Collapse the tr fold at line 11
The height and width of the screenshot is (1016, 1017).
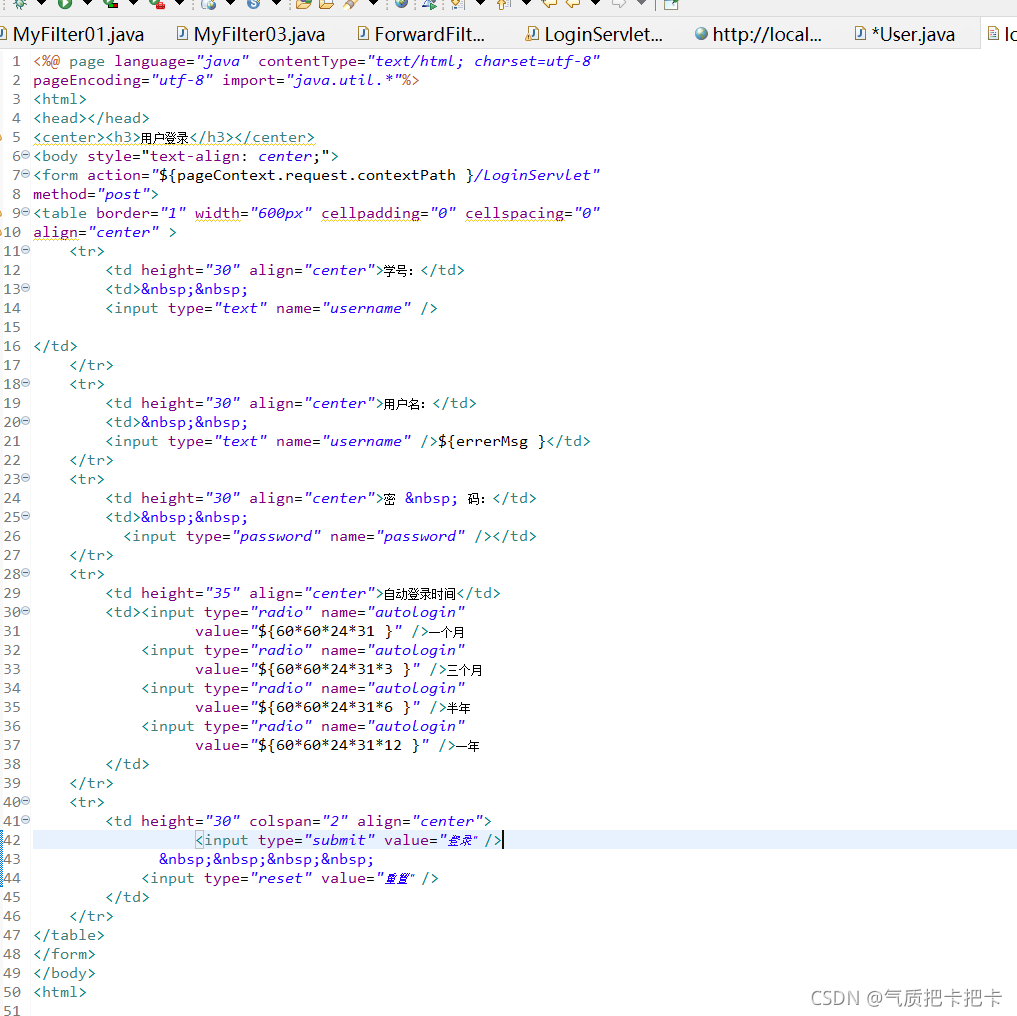tap(26, 250)
